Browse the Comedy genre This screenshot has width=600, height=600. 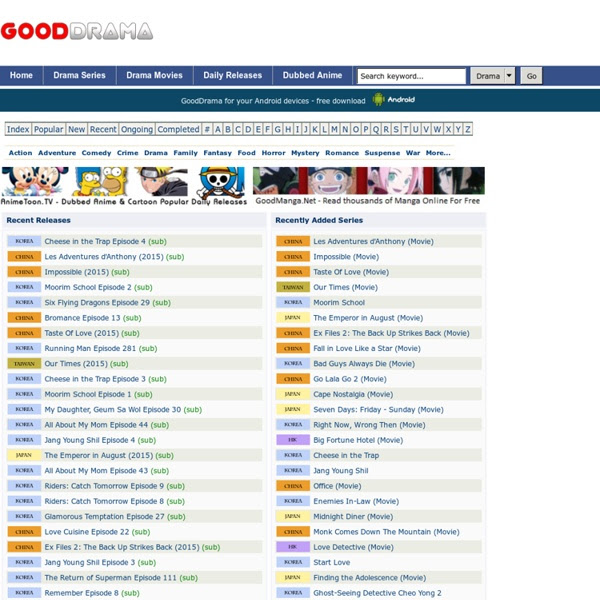[x=96, y=153]
